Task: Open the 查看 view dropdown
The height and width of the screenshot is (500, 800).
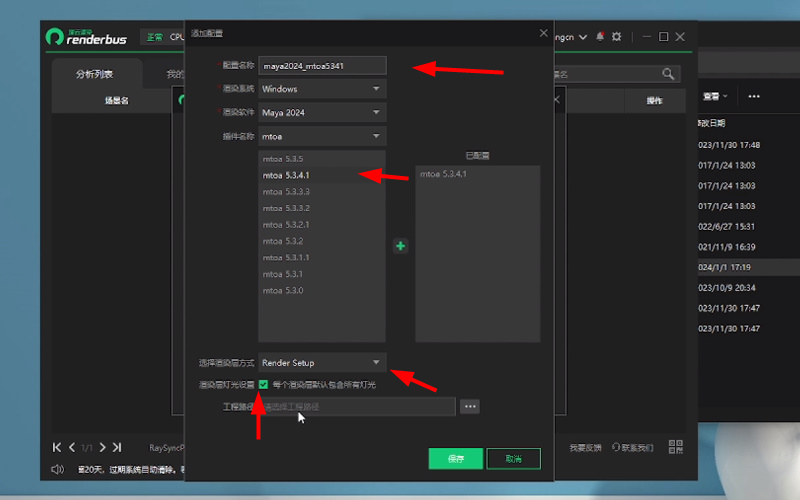Action: click(x=715, y=96)
